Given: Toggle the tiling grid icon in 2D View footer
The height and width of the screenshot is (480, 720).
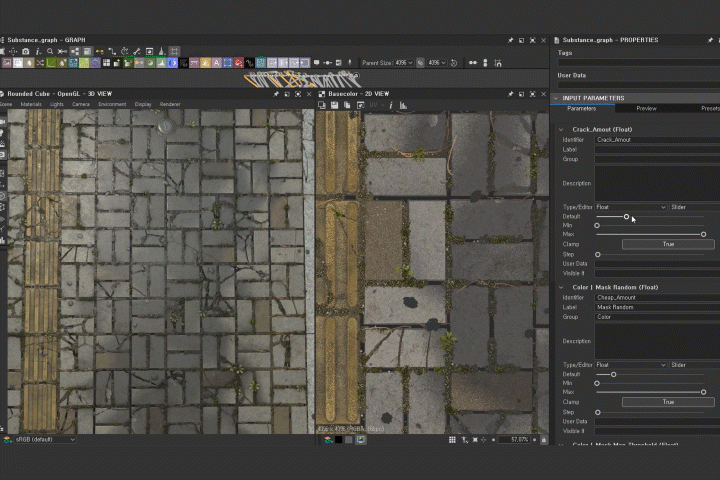Looking at the screenshot, I should point(452,440).
